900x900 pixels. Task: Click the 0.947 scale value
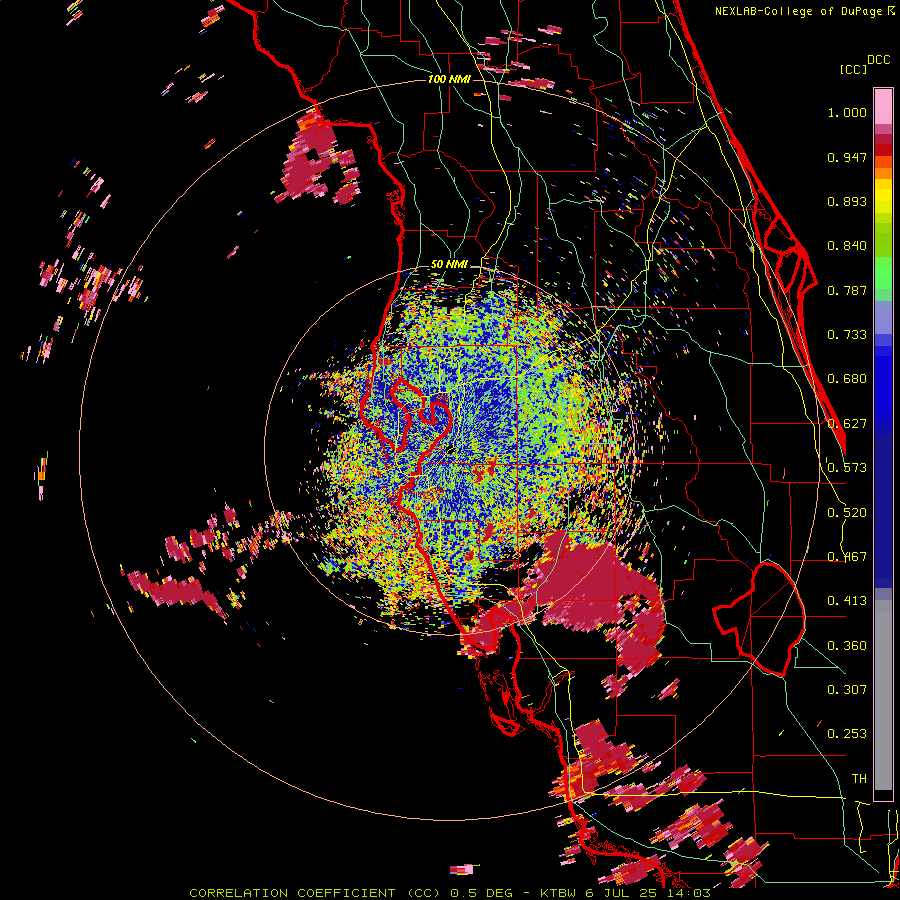coord(847,157)
